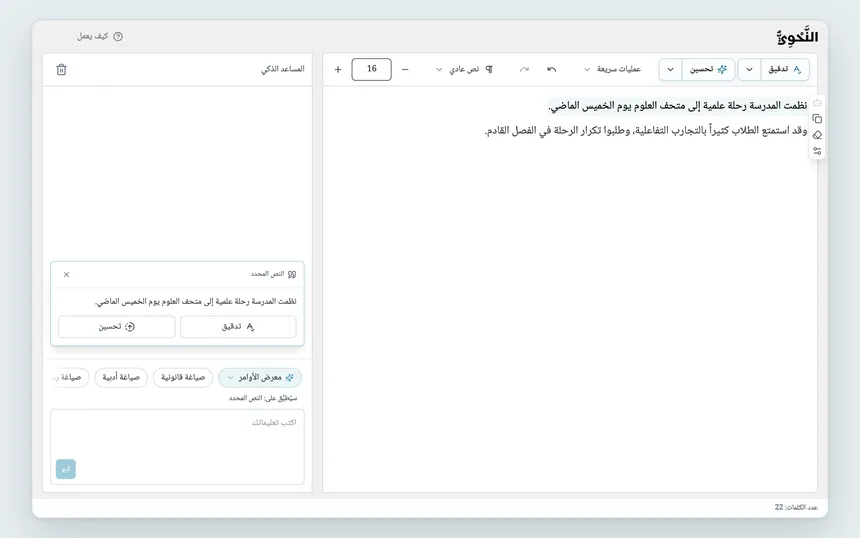This screenshot has width=860, height=538.
Task: Click the highlighted first sentence in editor
Action: pos(678,105)
